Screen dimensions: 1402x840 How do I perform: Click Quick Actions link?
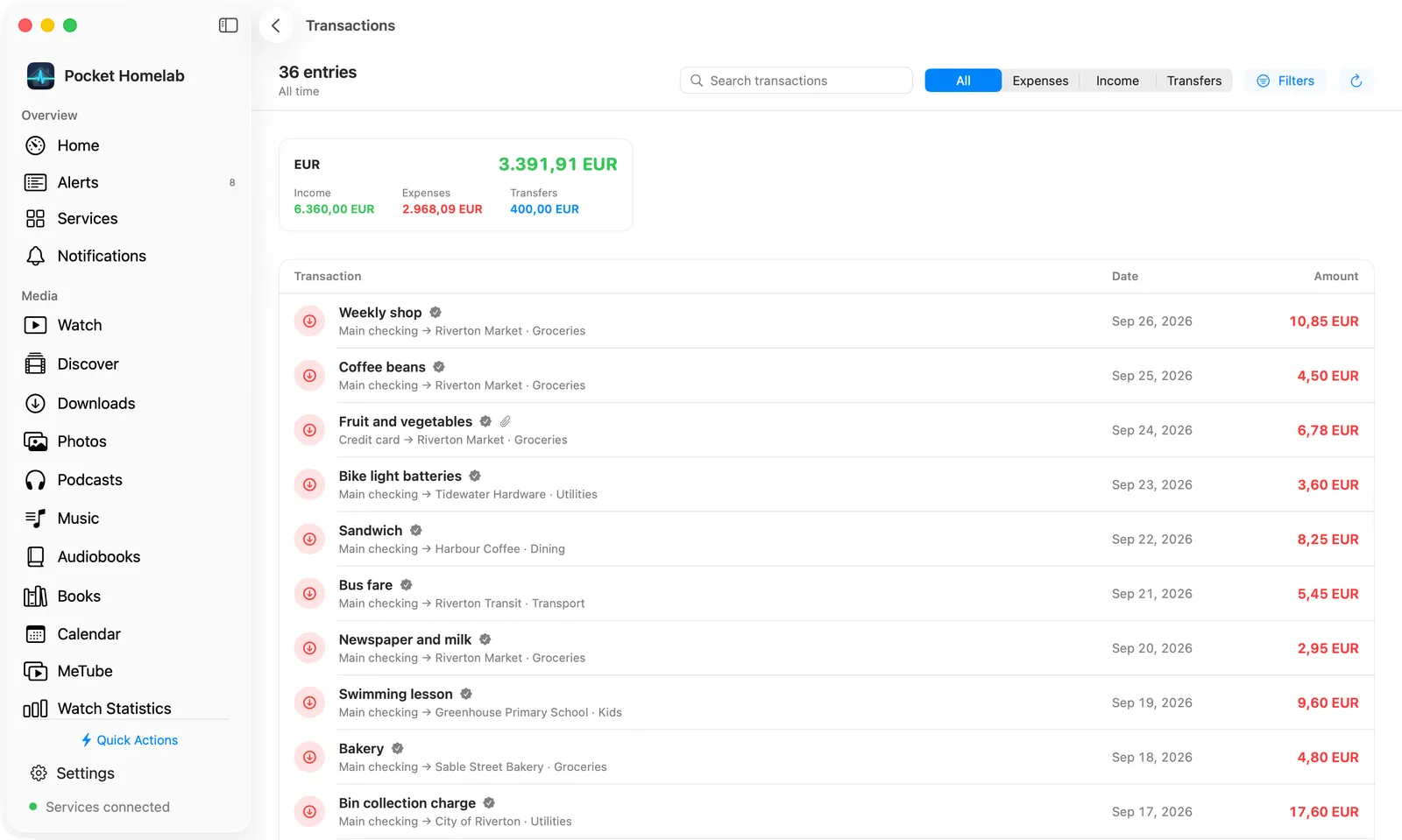pos(129,740)
